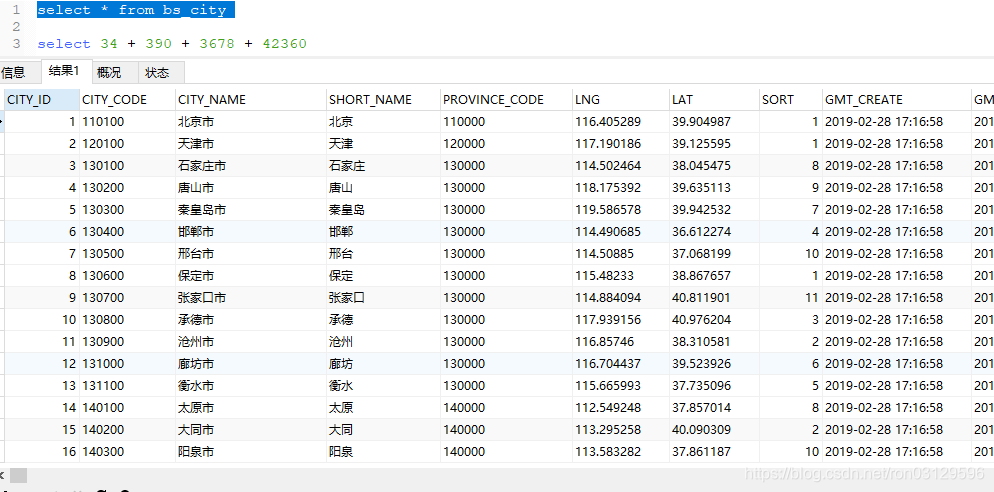Click editor line number 2
This screenshot has width=994, height=492.
16,27
